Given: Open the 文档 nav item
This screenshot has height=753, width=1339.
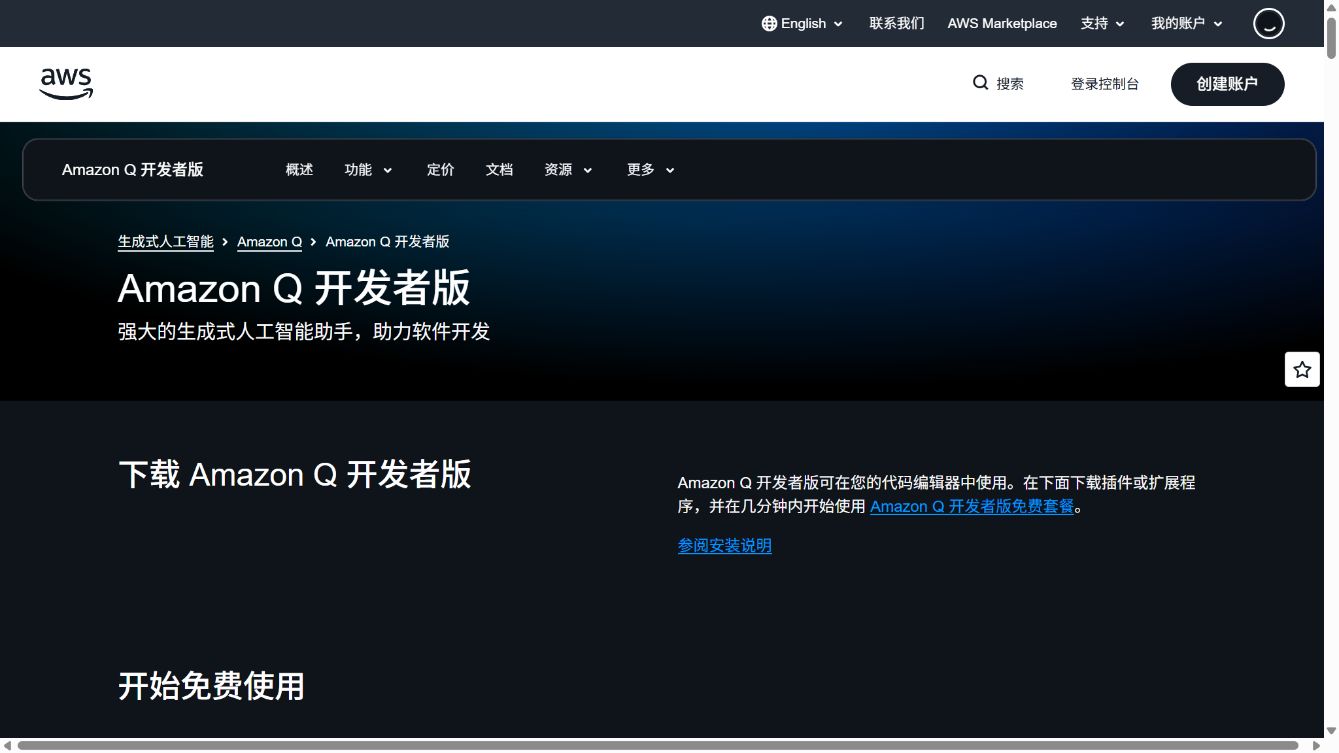Looking at the screenshot, I should click(499, 170).
